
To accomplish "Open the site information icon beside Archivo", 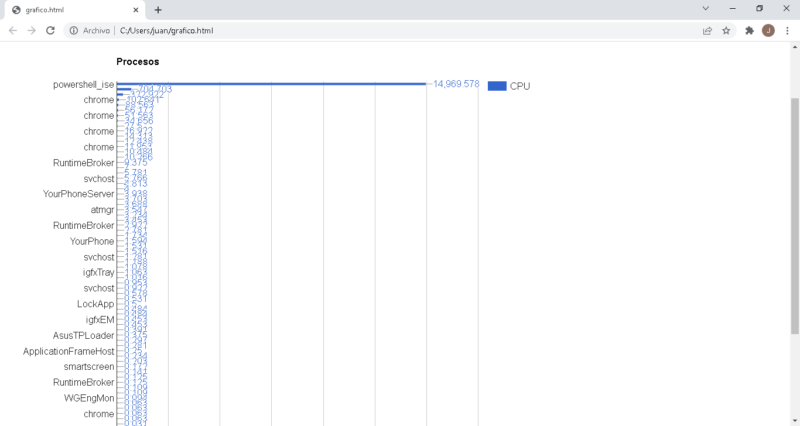I will point(74,30).
